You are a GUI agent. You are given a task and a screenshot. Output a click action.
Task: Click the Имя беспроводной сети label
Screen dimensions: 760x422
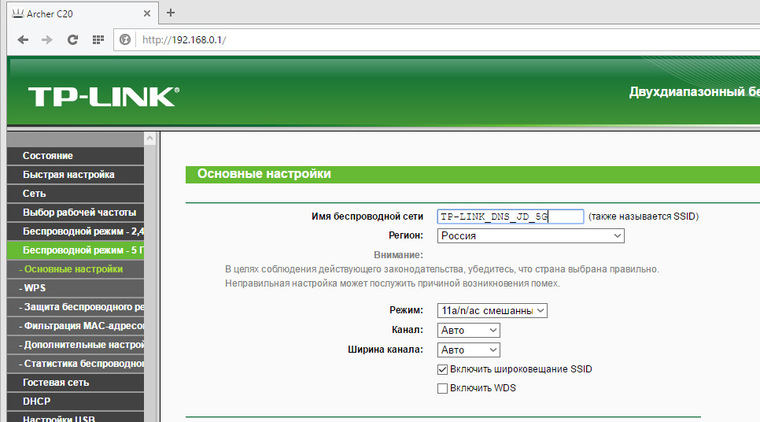367,217
